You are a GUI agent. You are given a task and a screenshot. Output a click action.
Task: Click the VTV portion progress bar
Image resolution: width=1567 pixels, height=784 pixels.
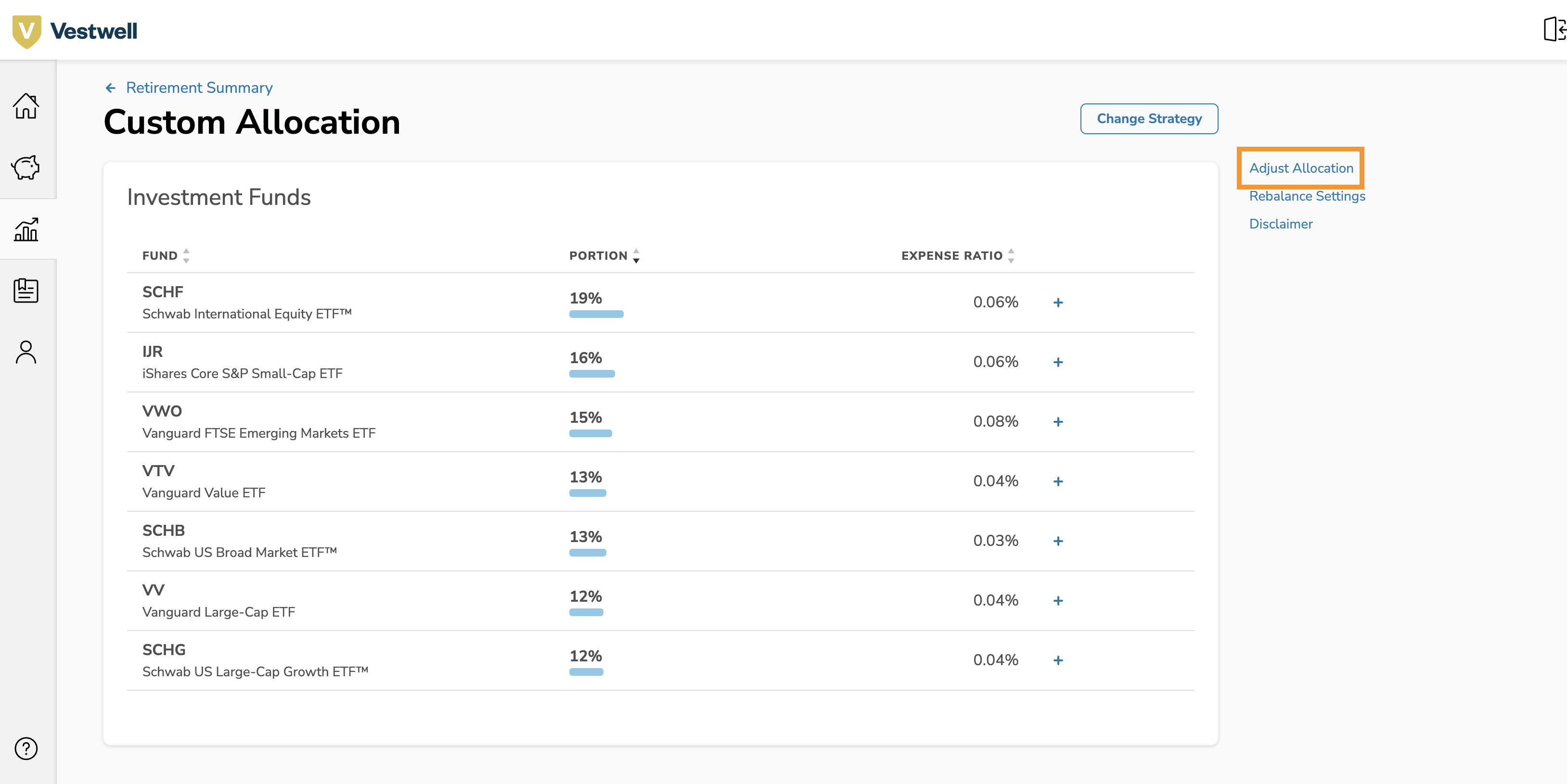coord(587,493)
